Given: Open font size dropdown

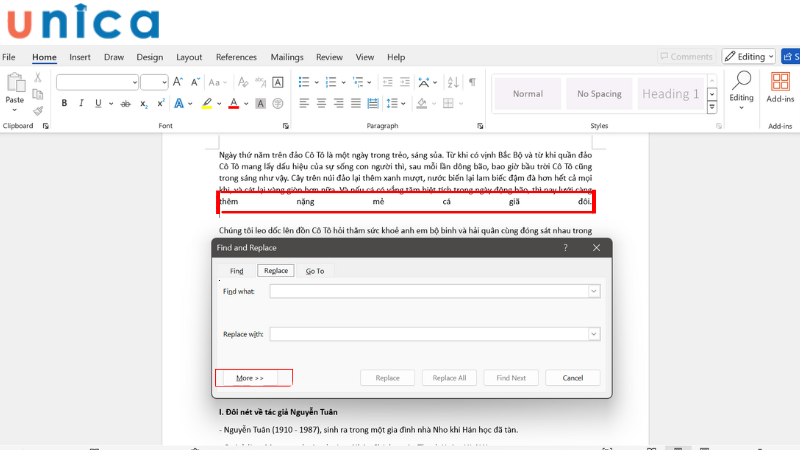Looking at the screenshot, I should pos(164,82).
